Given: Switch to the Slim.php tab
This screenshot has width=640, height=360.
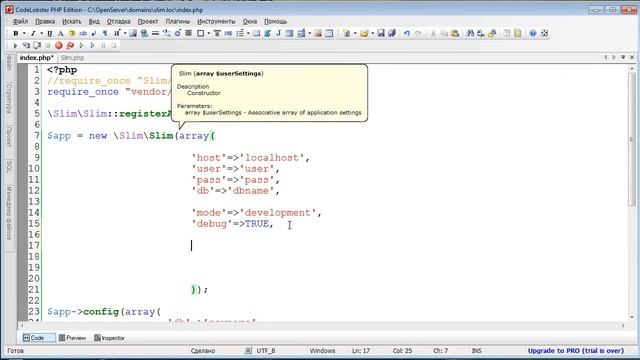Looking at the screenshot, I should coord(72,58).
